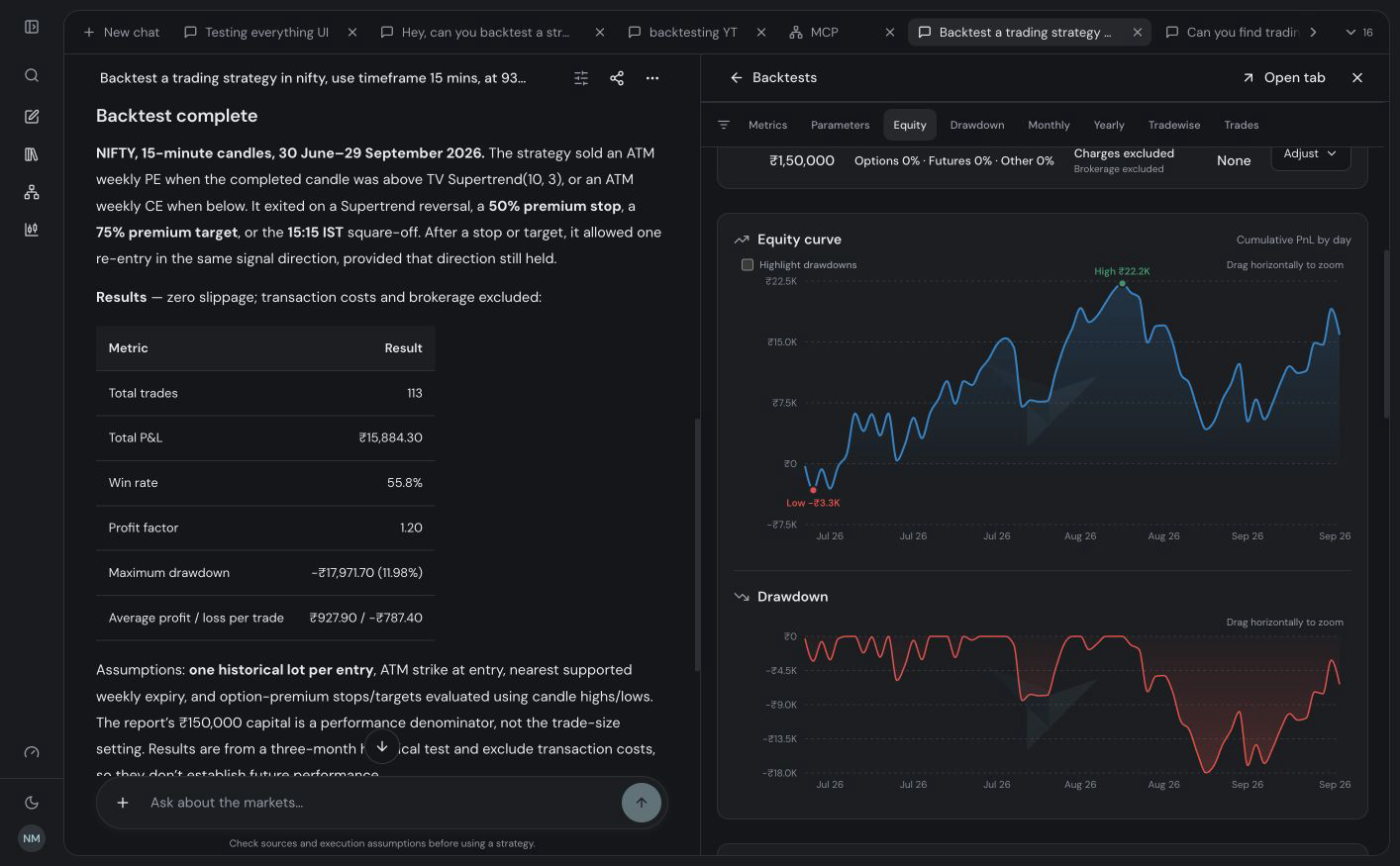The width and height of the screenshot is (1400, 866).
Task: Switch to the Parameters tab
Action: (x=840, y=125)
